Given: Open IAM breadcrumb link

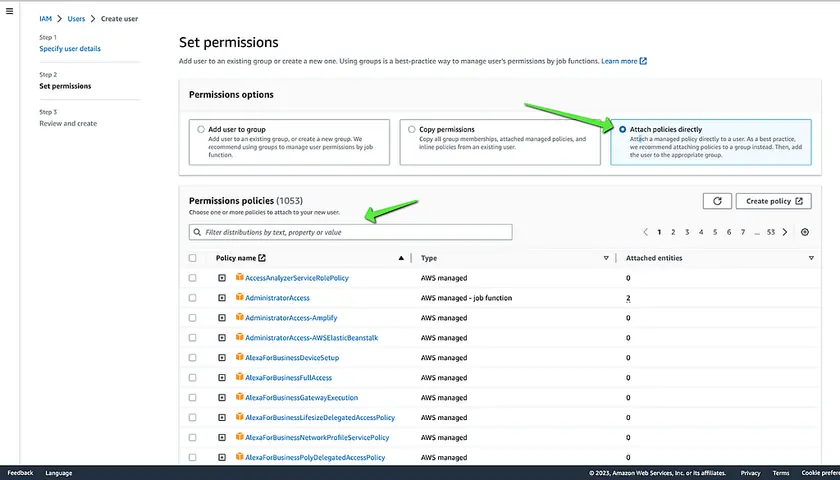Looking at the screenshot, I should coord(46,19).
